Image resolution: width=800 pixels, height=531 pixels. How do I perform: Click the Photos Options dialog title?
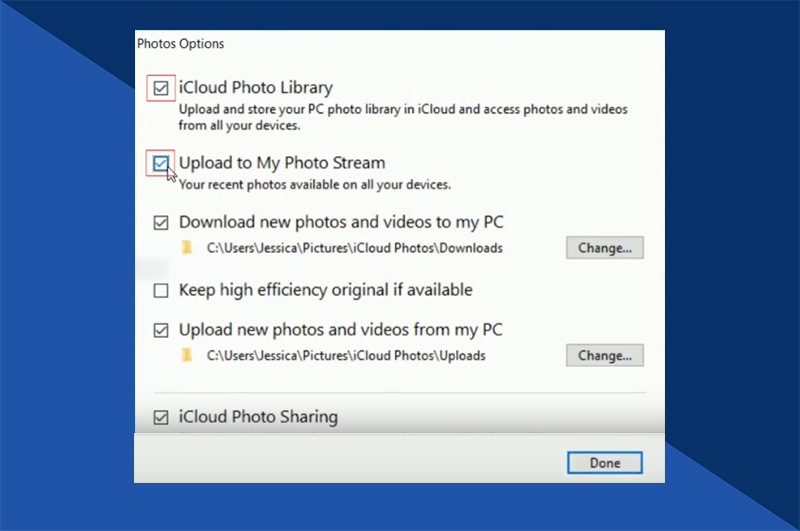point(181,44)
